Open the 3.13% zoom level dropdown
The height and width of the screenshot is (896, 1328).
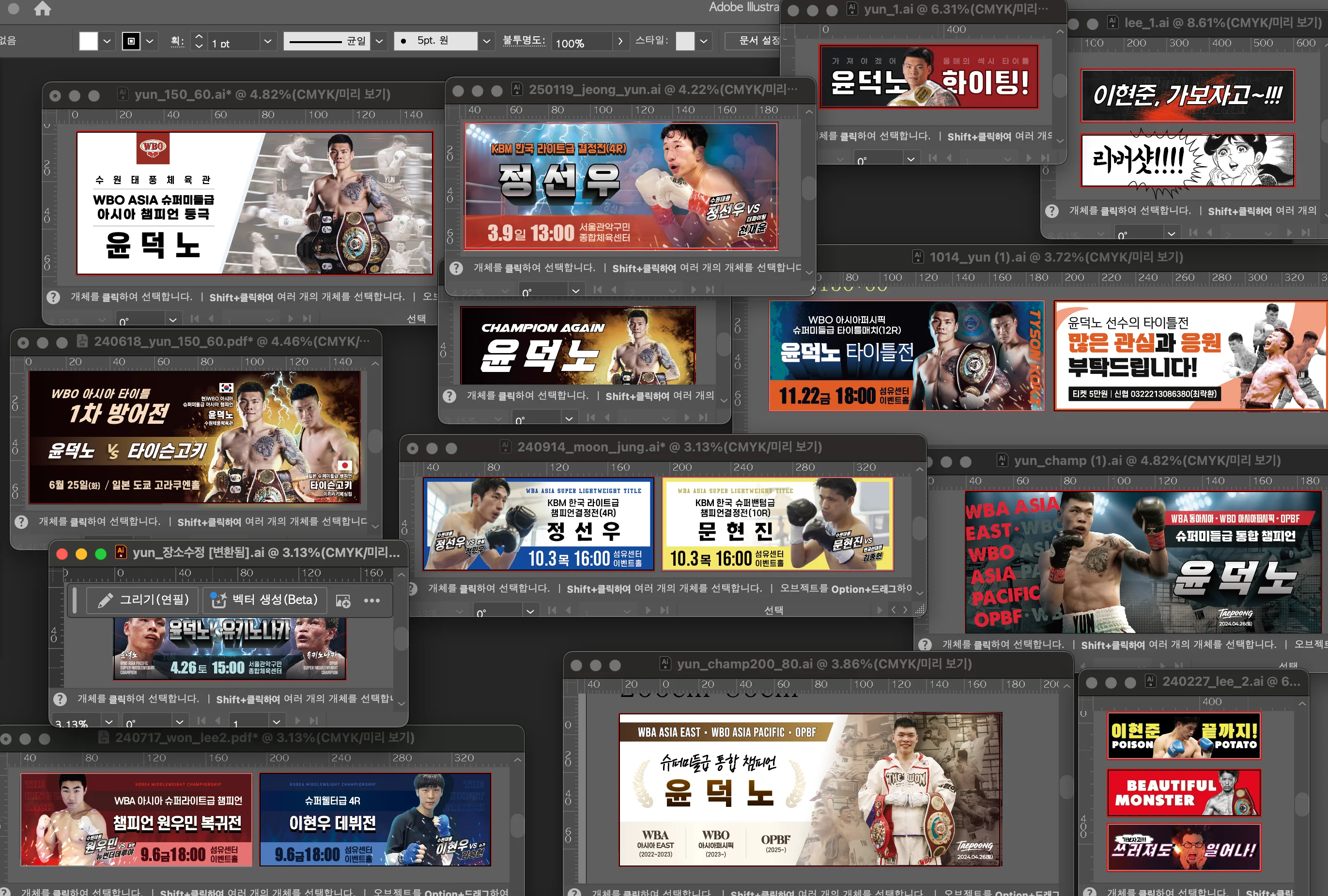point(109,721)
